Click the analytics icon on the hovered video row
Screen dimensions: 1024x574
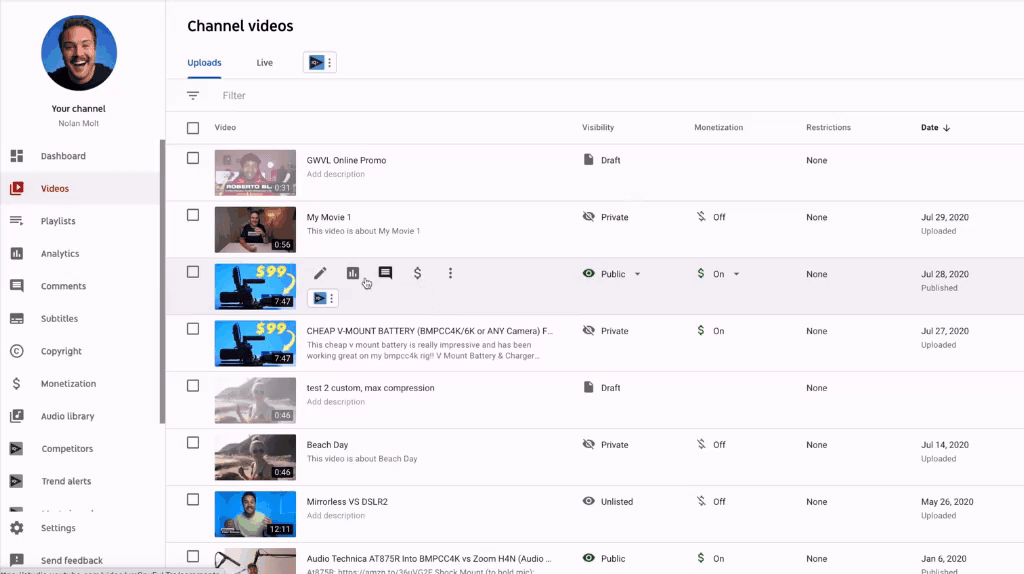pyautogui.click(x=353, y=273)
